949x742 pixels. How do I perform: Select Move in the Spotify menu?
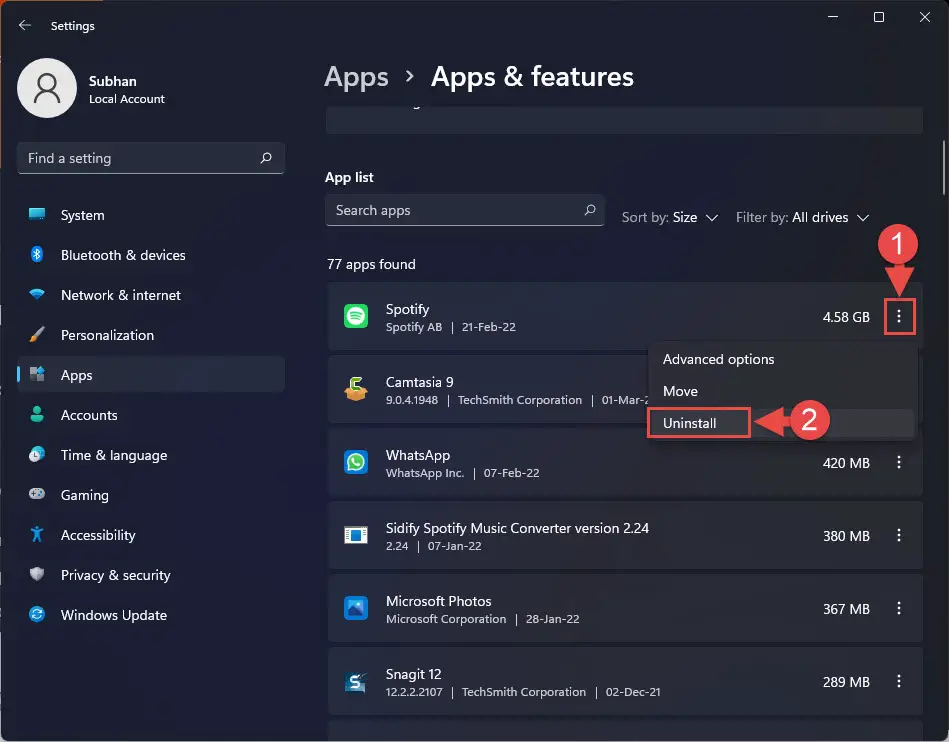[x=680, y=391]
